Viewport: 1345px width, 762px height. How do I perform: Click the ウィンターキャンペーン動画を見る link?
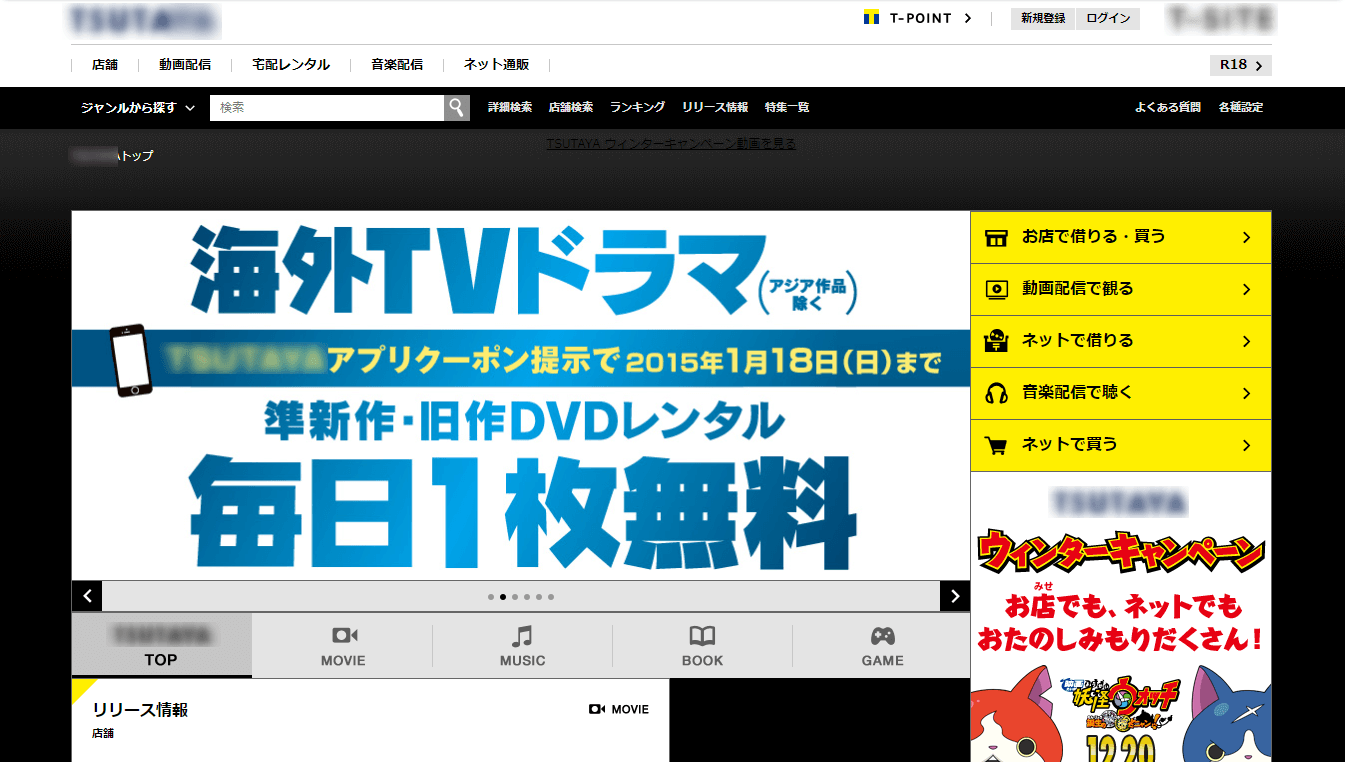click(671, 143)
